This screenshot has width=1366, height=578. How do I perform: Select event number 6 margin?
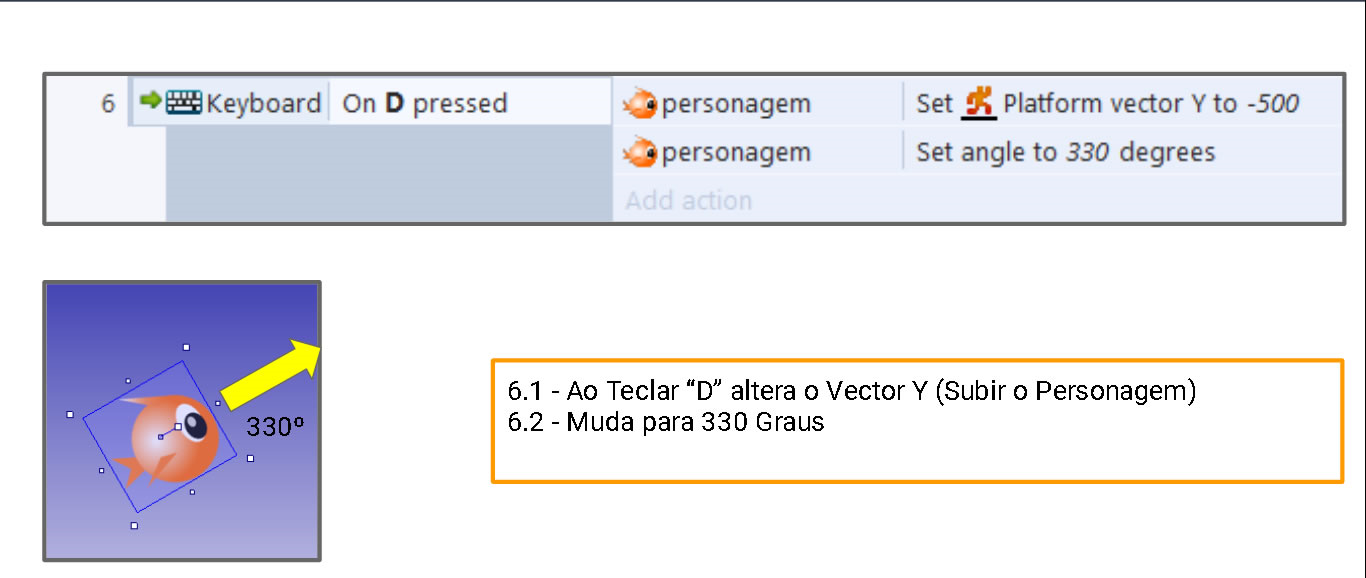(x=108, y=103)
